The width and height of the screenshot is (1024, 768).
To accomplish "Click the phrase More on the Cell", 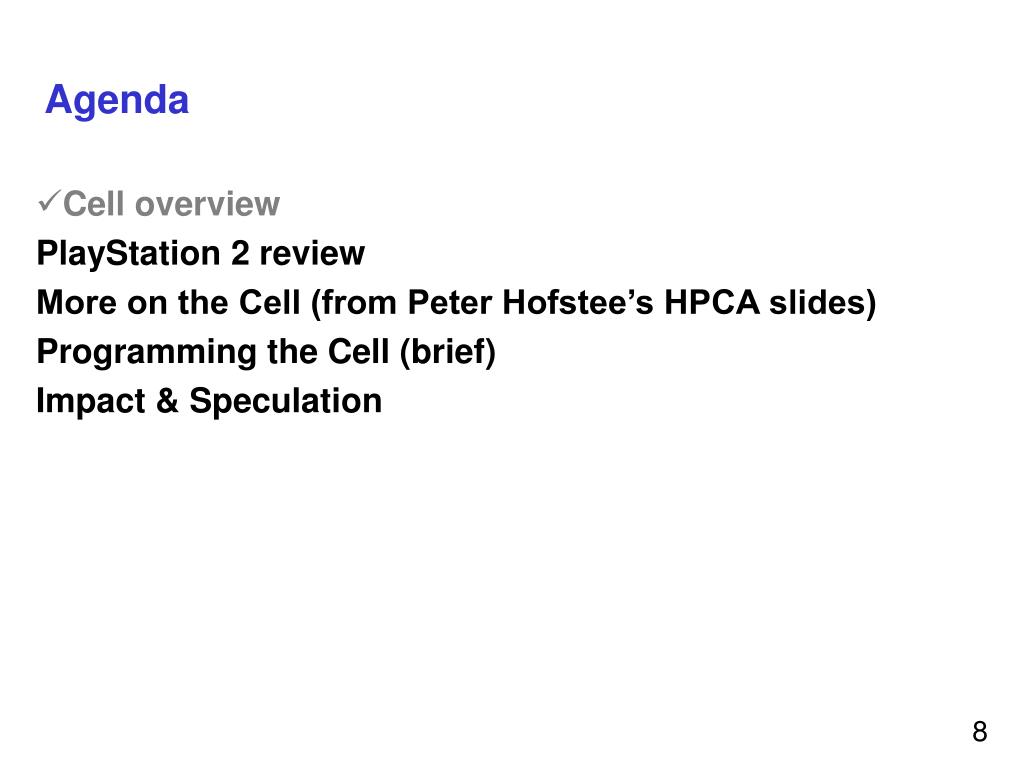I will tap(168, 302).
